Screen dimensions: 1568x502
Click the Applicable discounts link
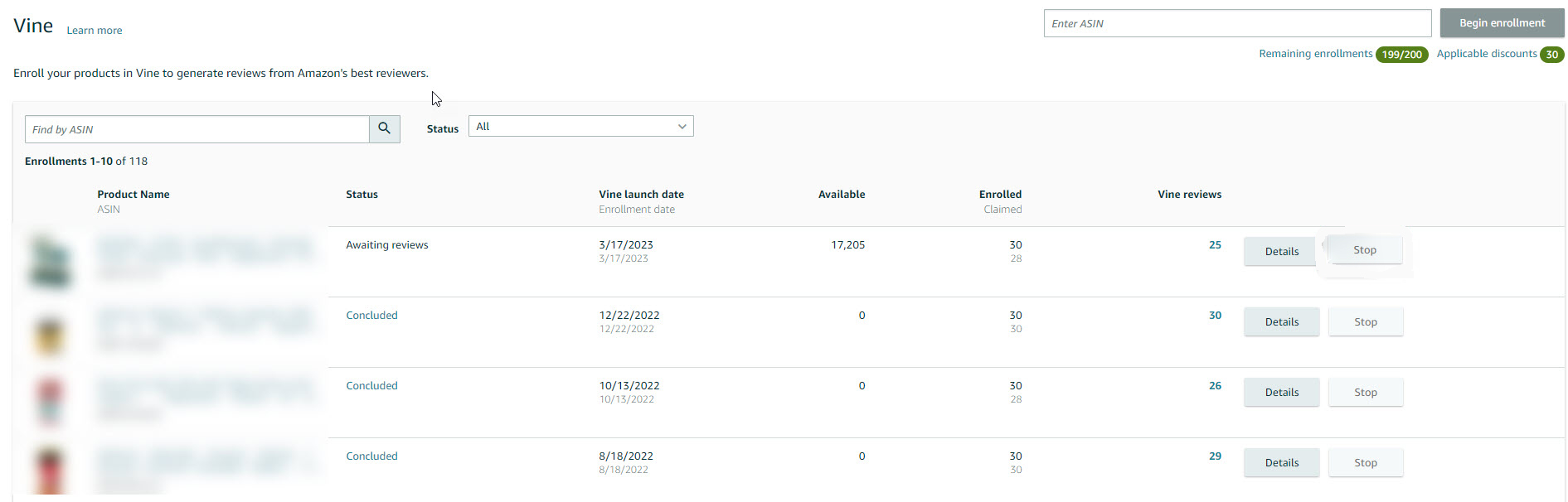1486,54
